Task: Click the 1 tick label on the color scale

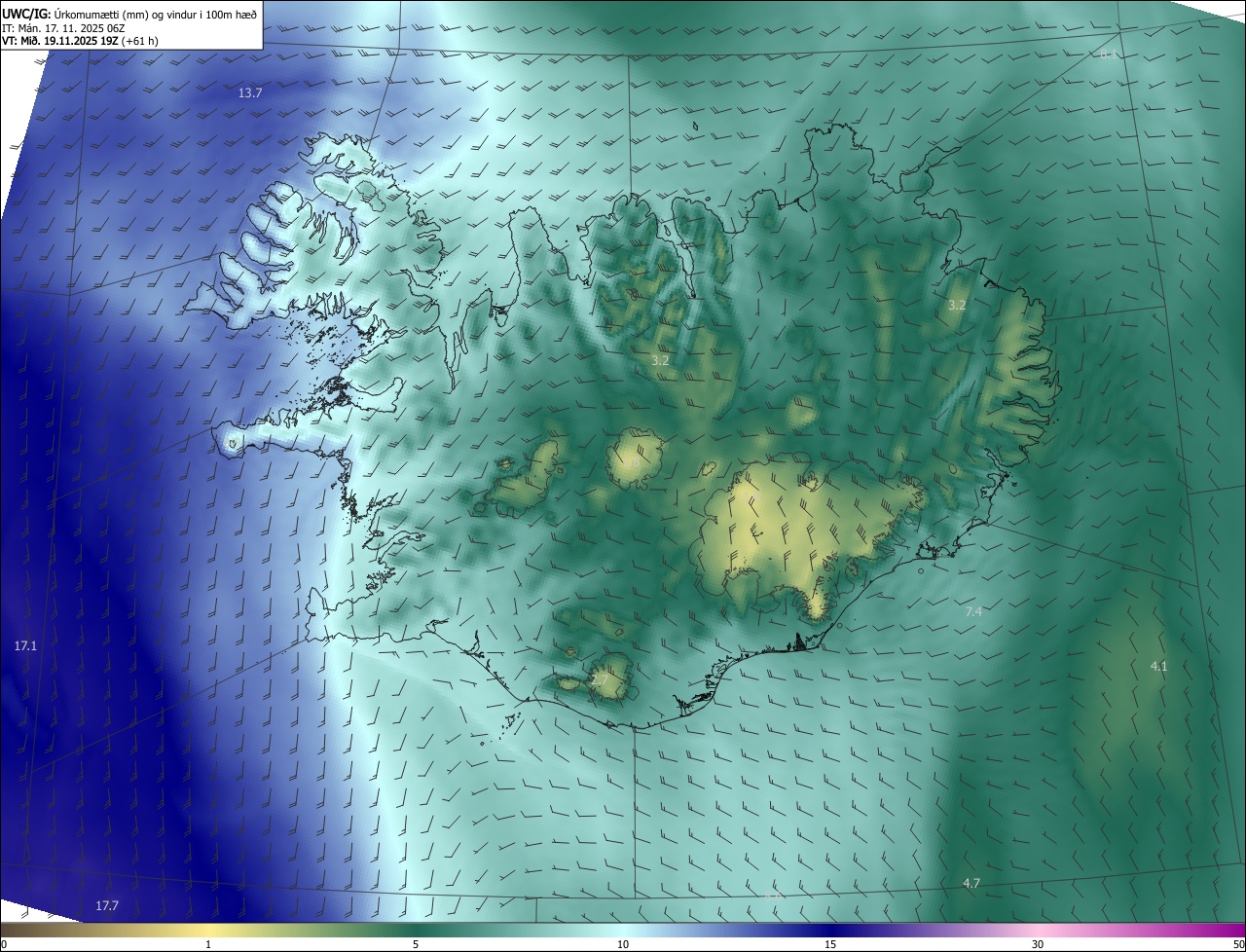Action: 208,944
